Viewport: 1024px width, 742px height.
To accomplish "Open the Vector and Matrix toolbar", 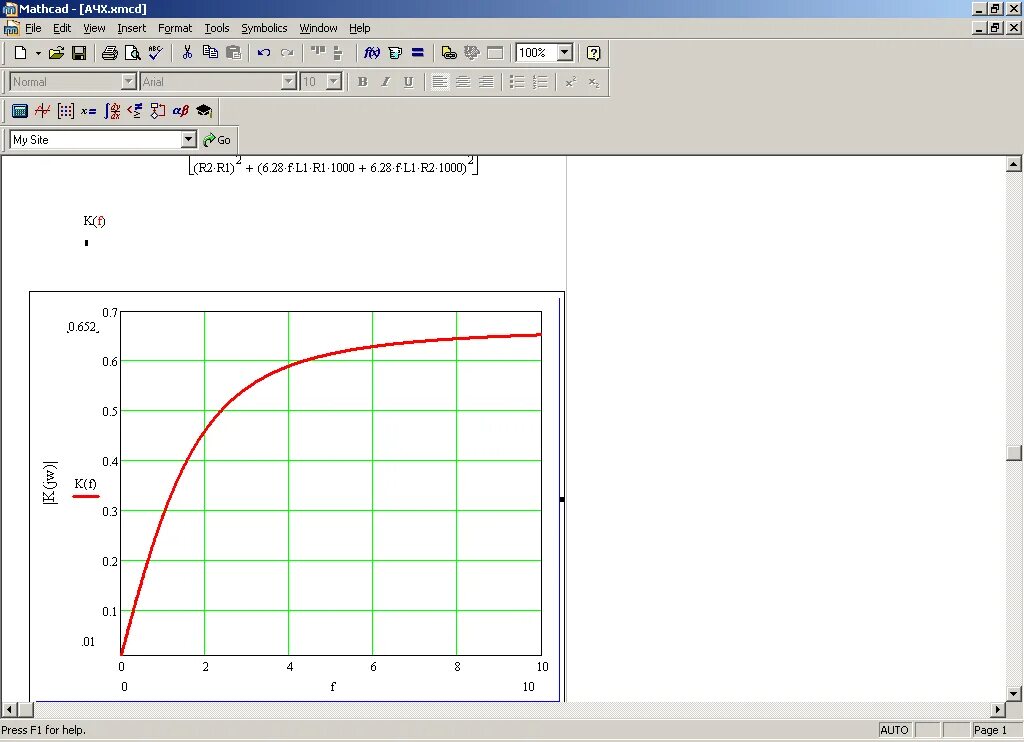I will click(x=65, y=110).
